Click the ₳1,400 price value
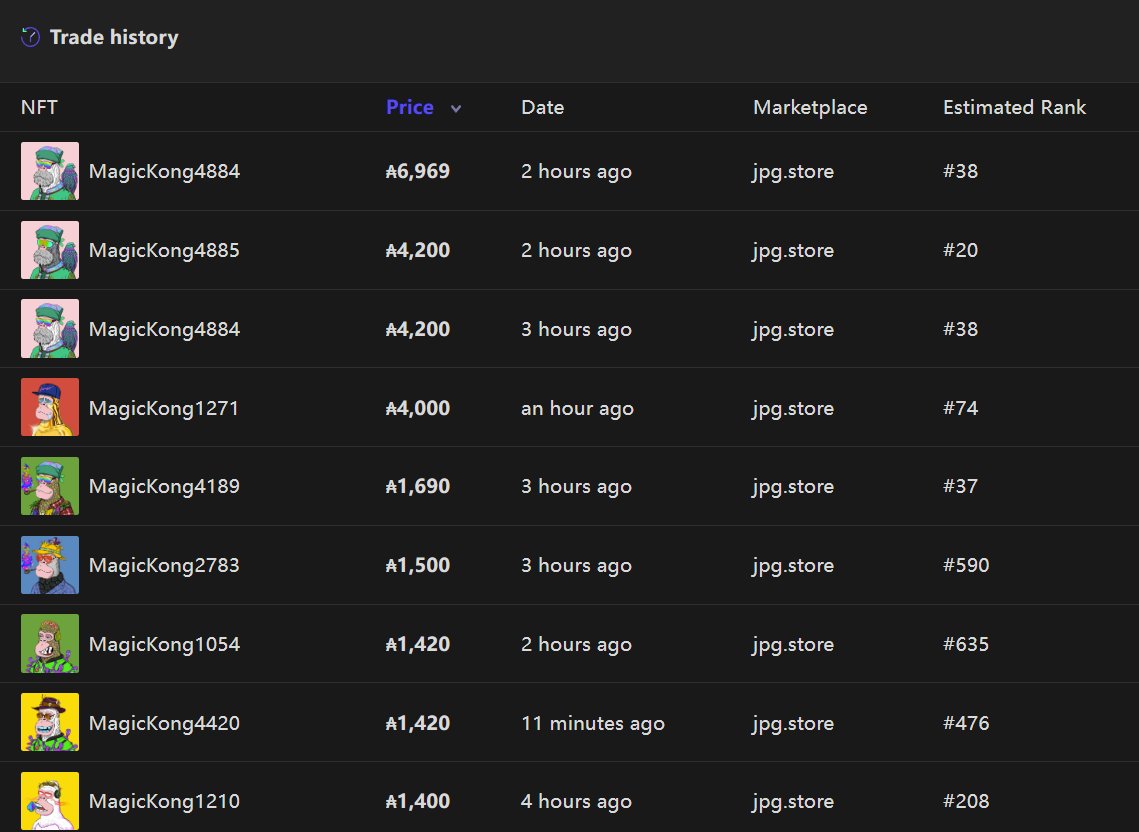 coord(418,801)
